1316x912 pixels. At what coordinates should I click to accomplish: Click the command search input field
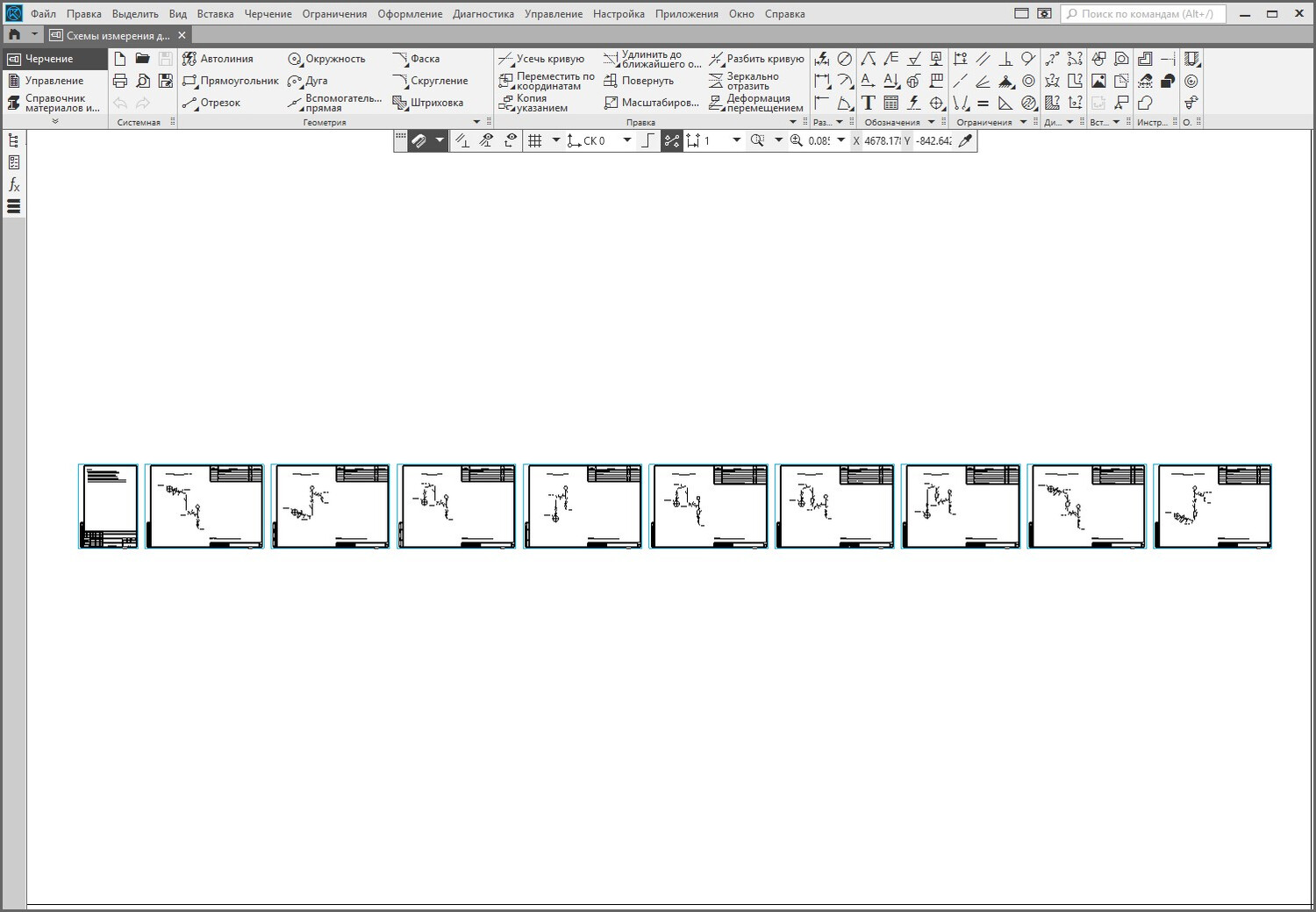click(x=1145, y=14)
